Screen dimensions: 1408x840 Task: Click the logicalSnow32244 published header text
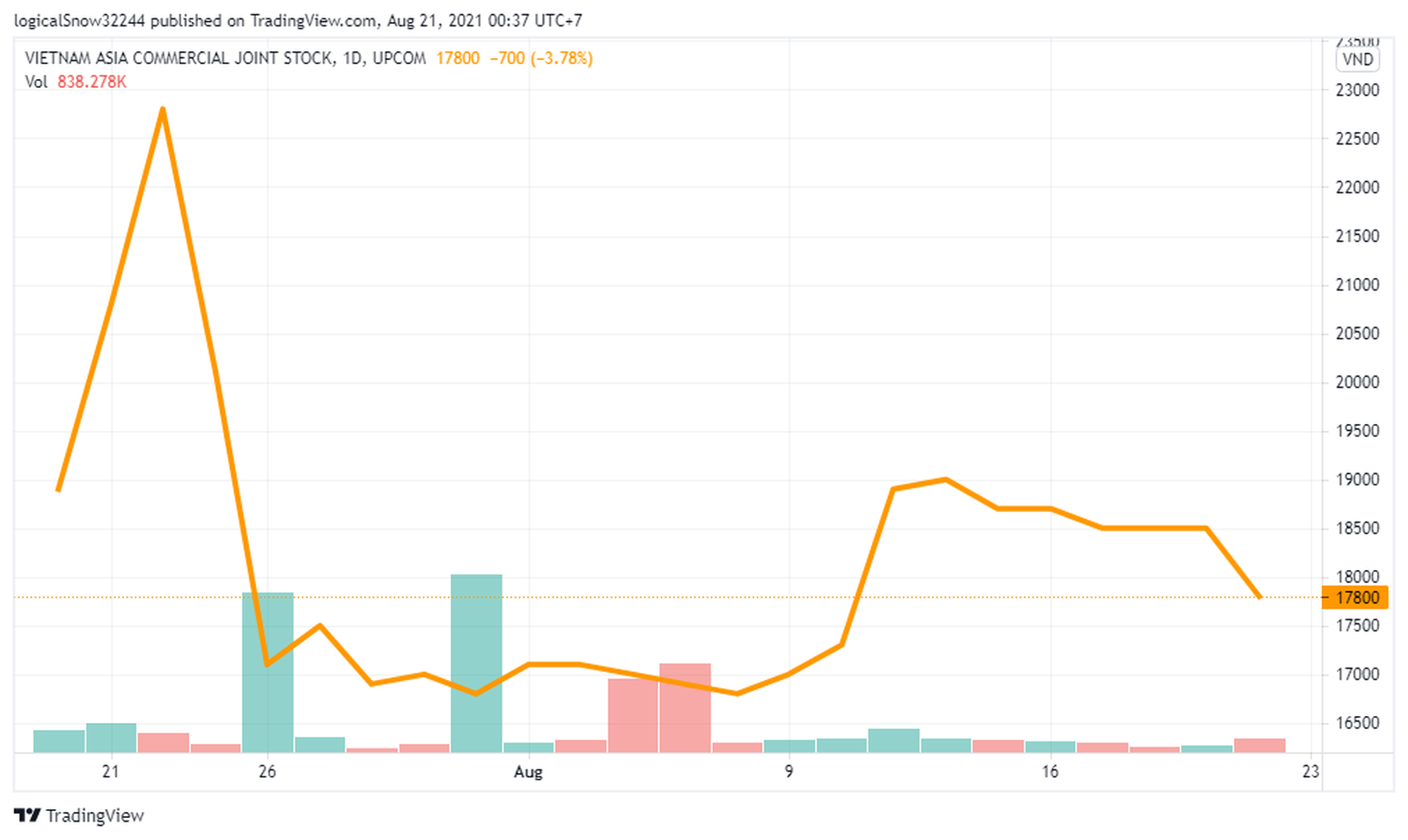pos(297,20)
